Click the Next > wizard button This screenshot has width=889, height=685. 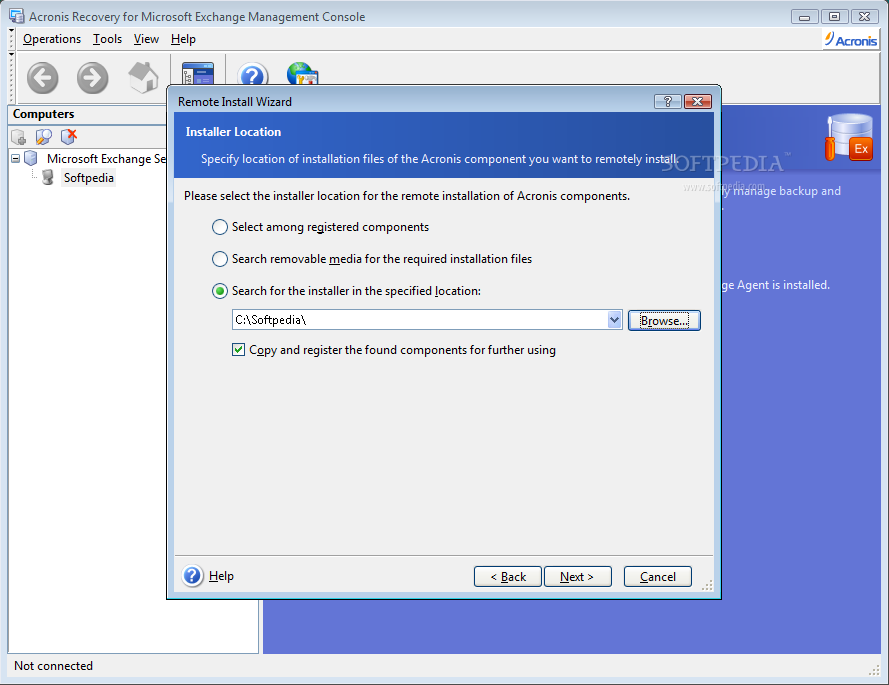(577, 577)
